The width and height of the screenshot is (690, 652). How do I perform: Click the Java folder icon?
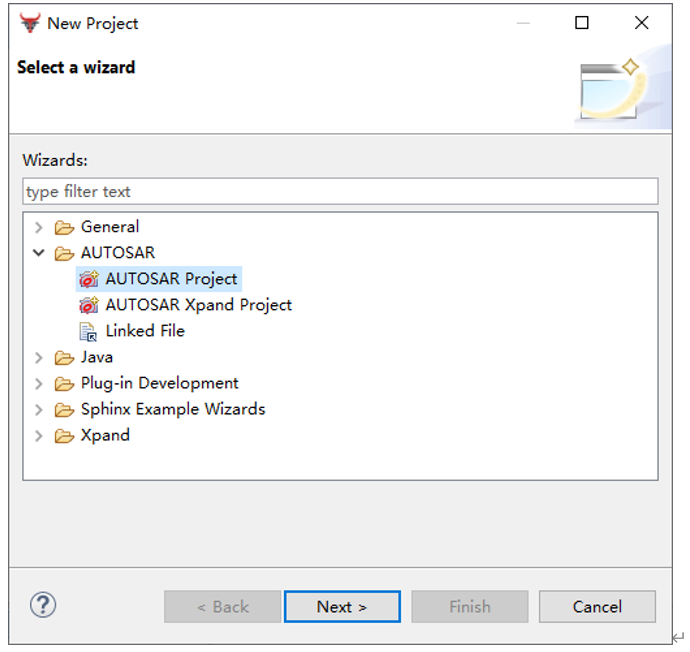pos(64,358)
